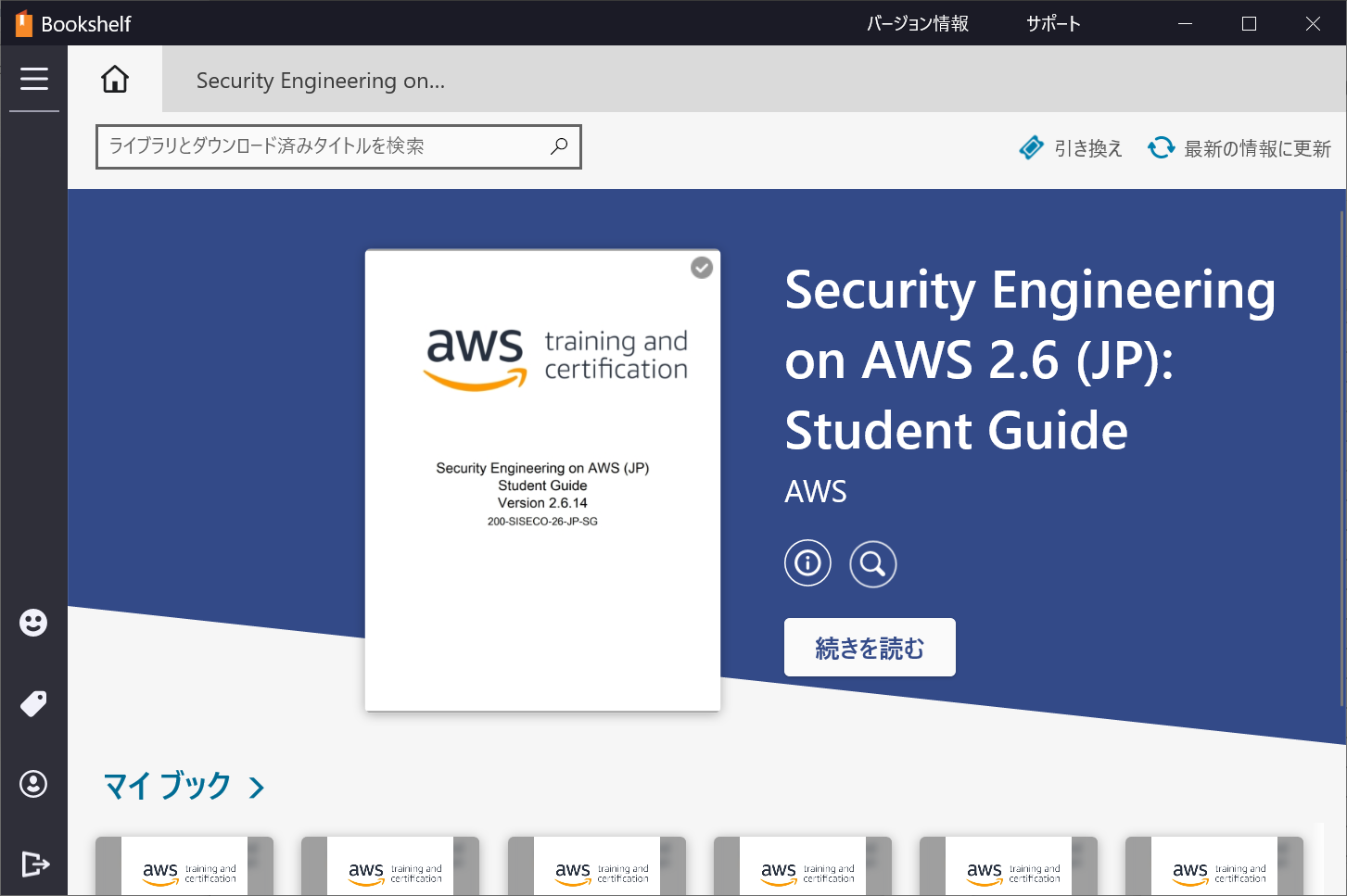The width and height of the screenshot is (1347, 896).
Task: Open the hamburger navigation menu
Action: pos(34,79)
